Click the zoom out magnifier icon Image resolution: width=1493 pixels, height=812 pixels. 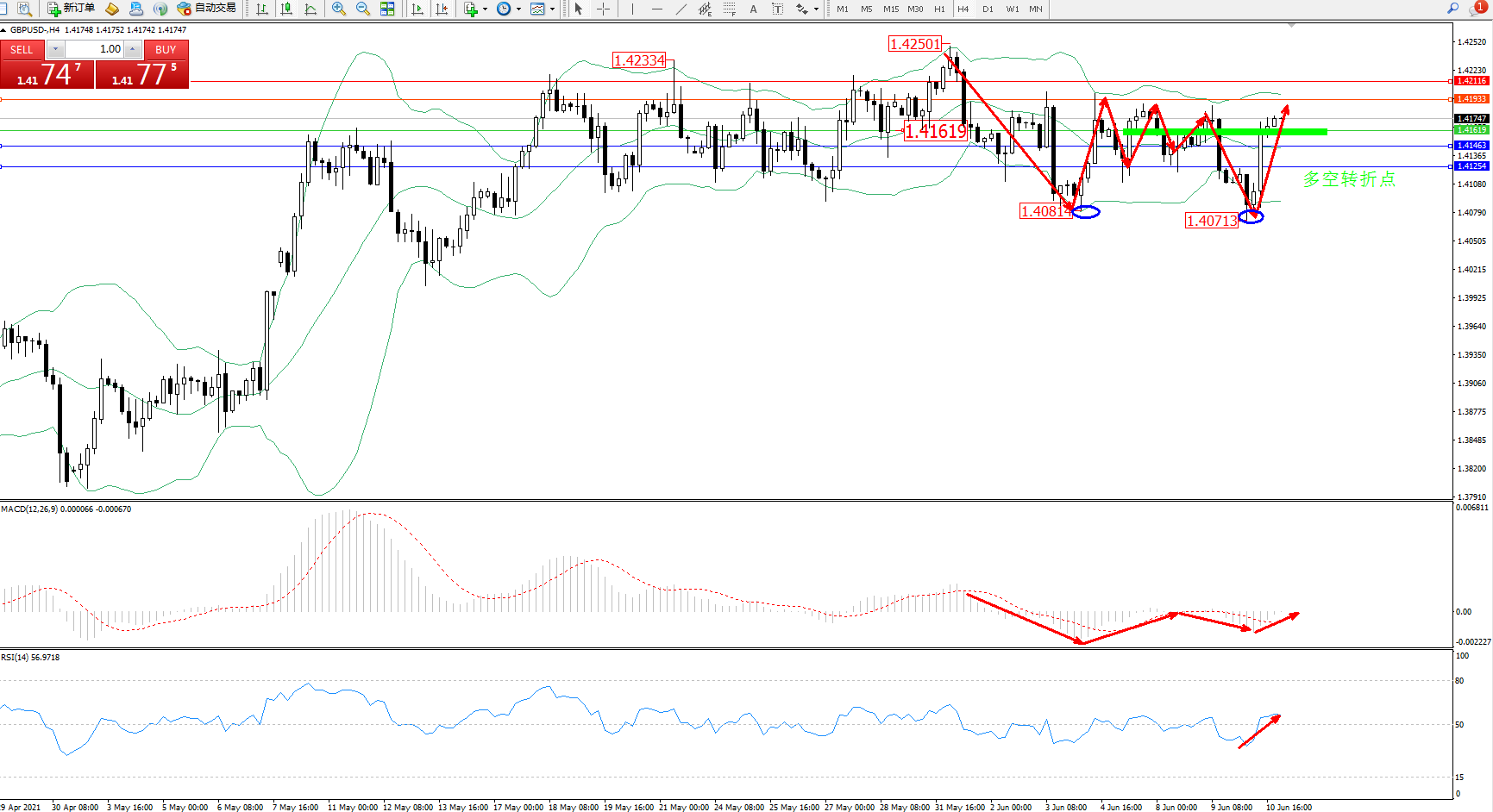click(363, 9)
